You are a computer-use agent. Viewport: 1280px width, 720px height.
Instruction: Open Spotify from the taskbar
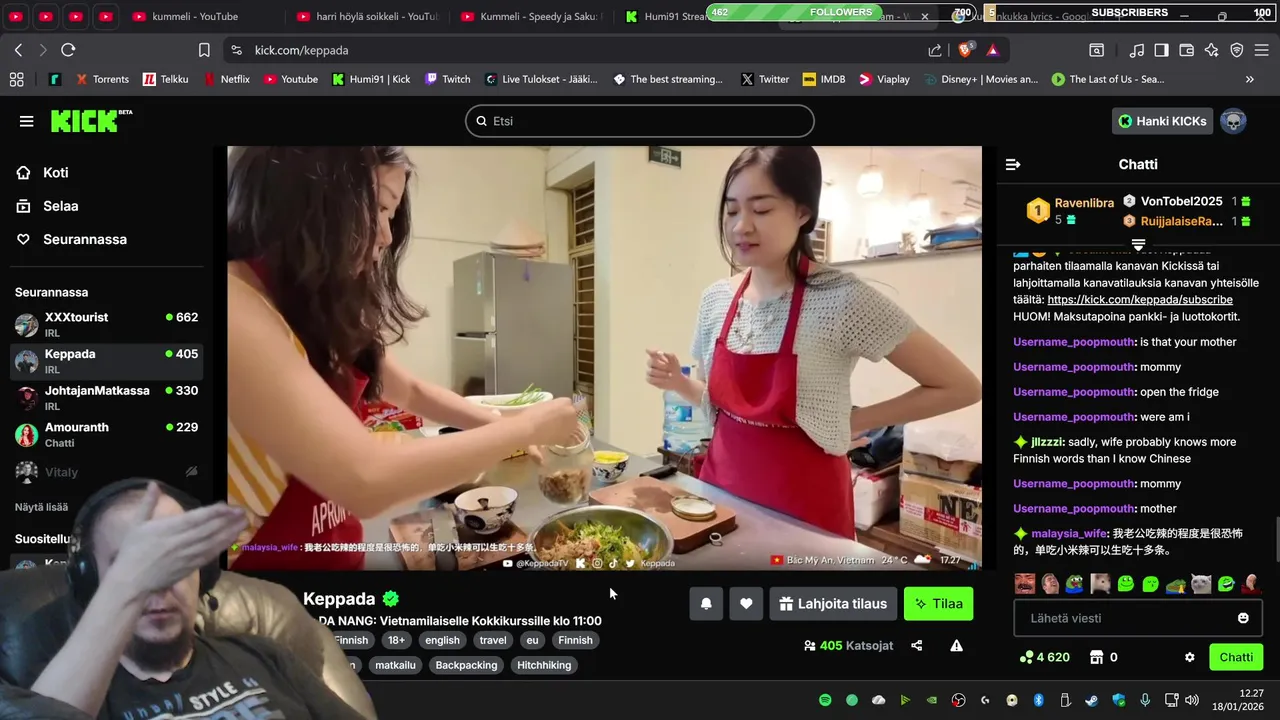(825, 700)
